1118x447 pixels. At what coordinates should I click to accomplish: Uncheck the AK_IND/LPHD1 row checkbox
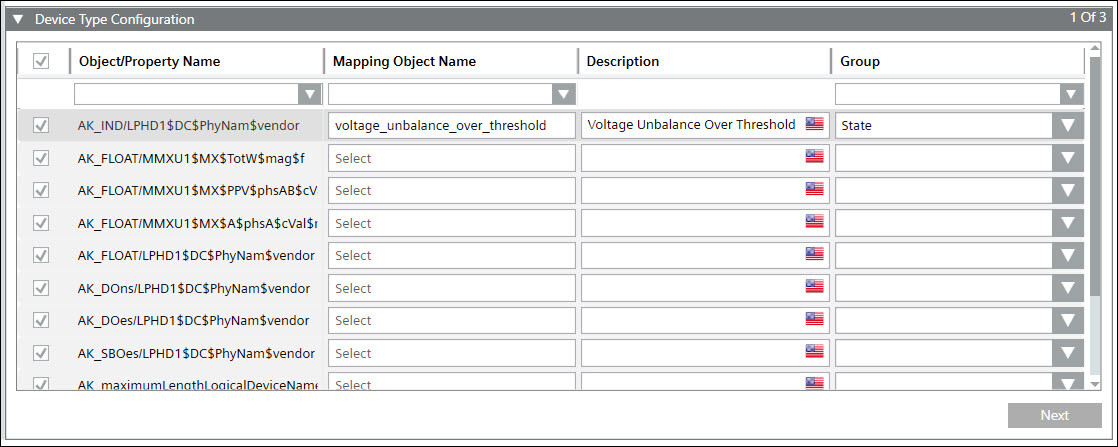41,125
